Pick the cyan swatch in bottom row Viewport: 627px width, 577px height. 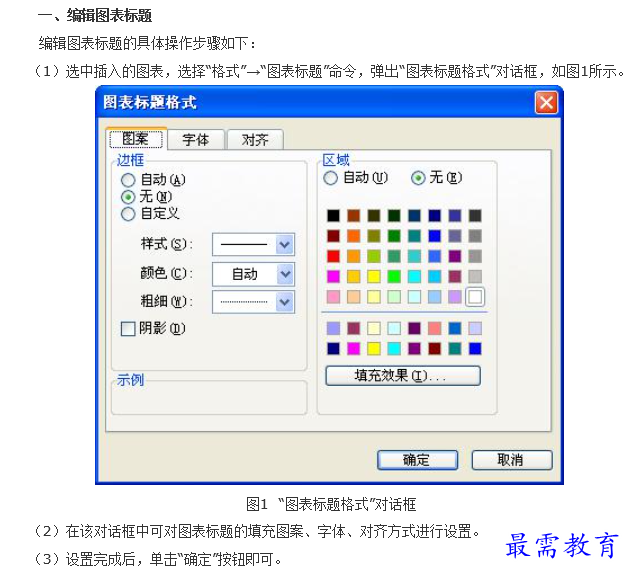pos(394,349)
